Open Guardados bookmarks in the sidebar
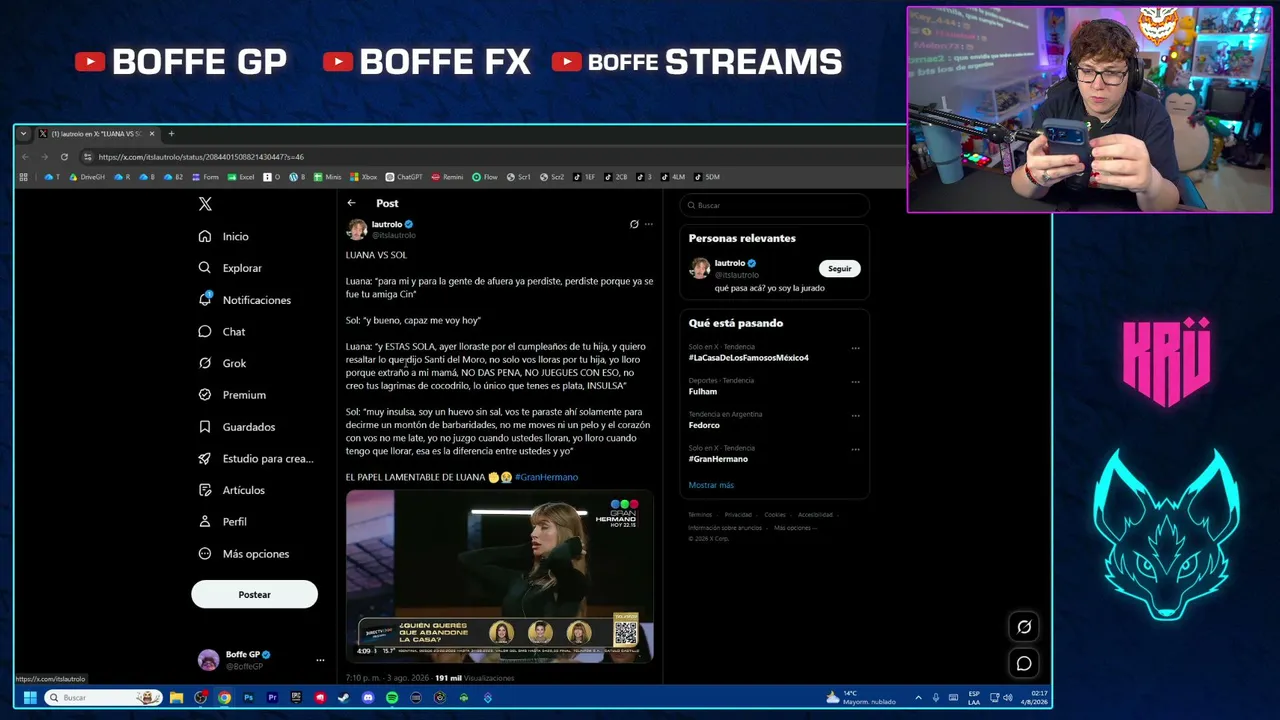1280x720 pixels. (x=237, y=427)
